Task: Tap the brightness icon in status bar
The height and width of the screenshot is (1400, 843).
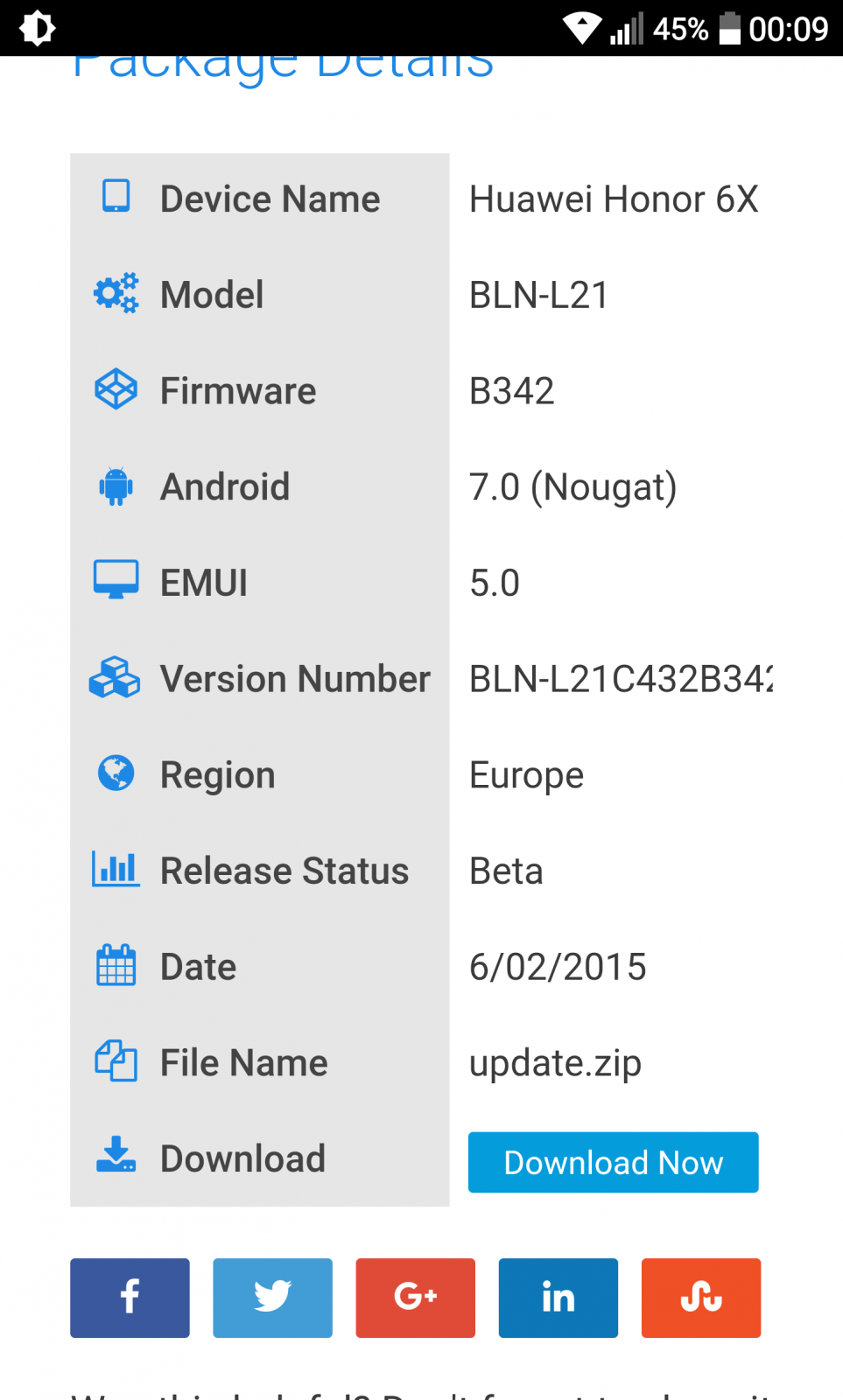Action: (37, 28)
